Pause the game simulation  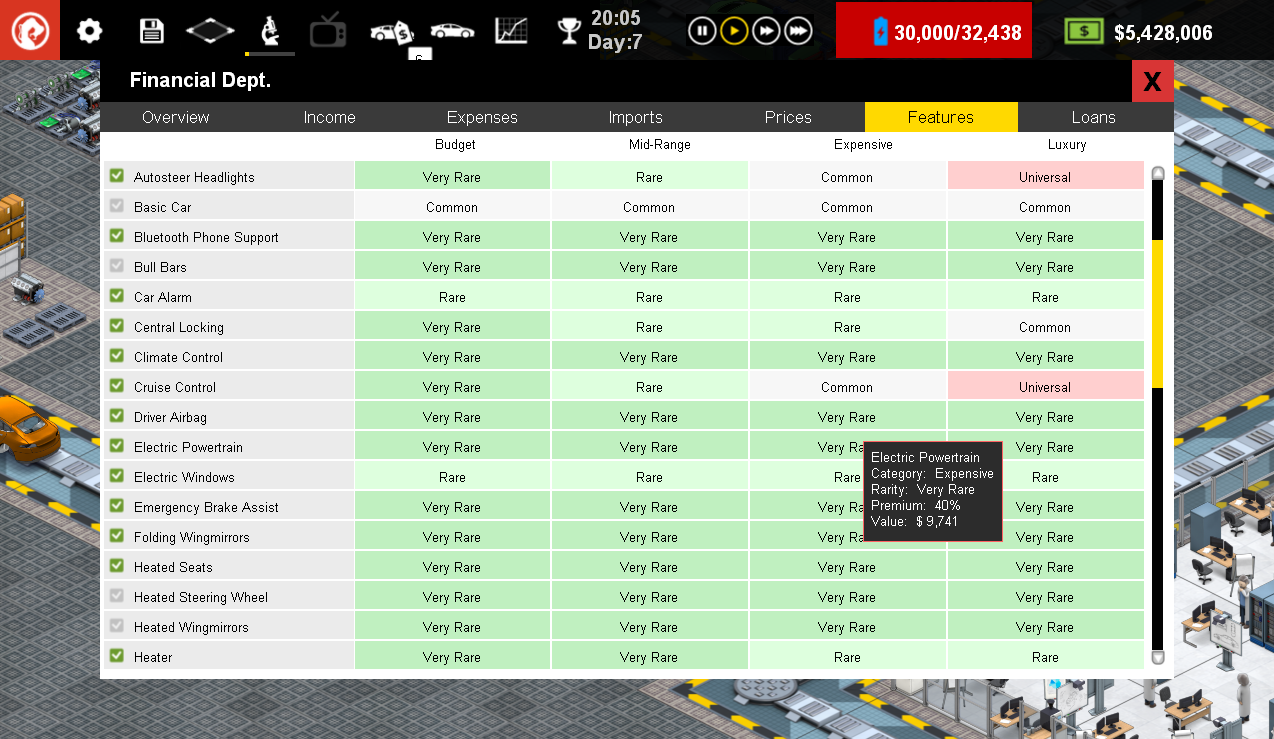pyautogui.click(x=702, y=30)
